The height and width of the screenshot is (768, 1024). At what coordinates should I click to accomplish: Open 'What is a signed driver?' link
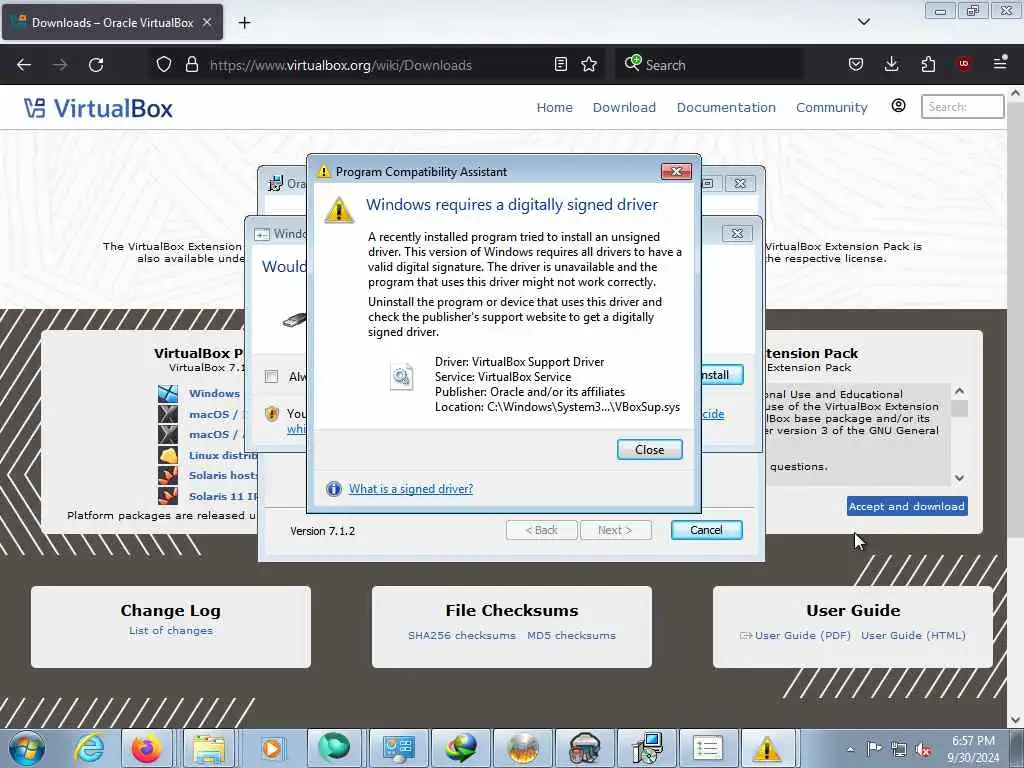tap(411, 488)
